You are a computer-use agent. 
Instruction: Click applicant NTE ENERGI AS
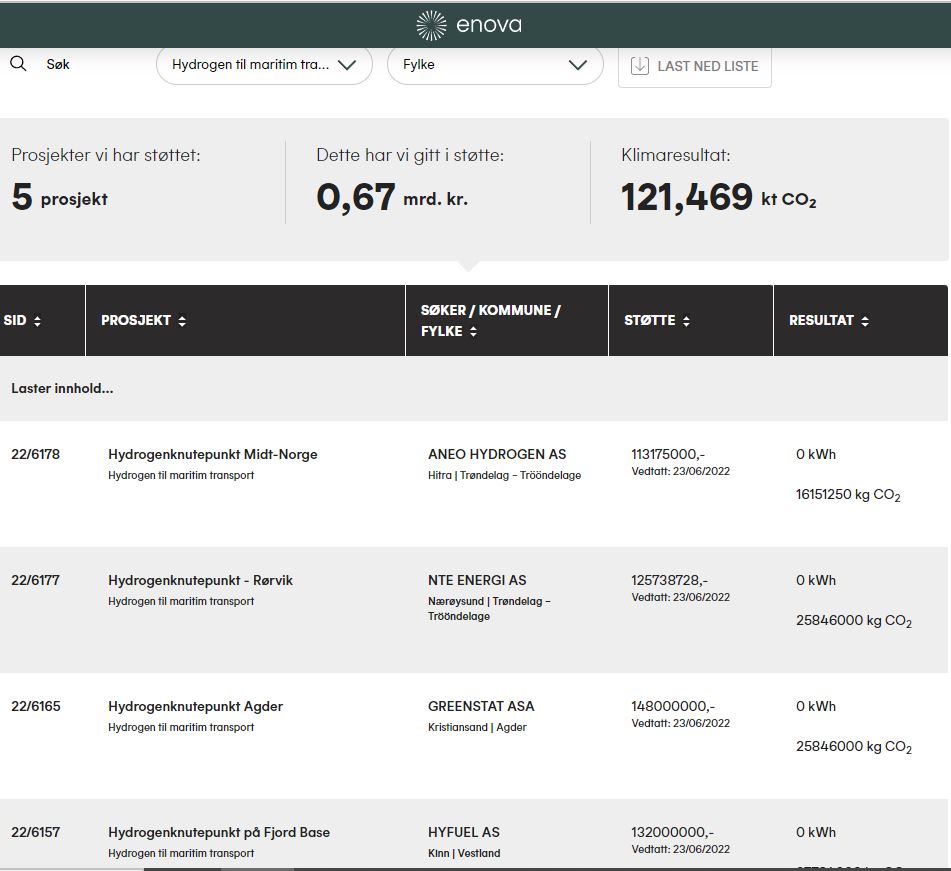(x=477, y=580)
